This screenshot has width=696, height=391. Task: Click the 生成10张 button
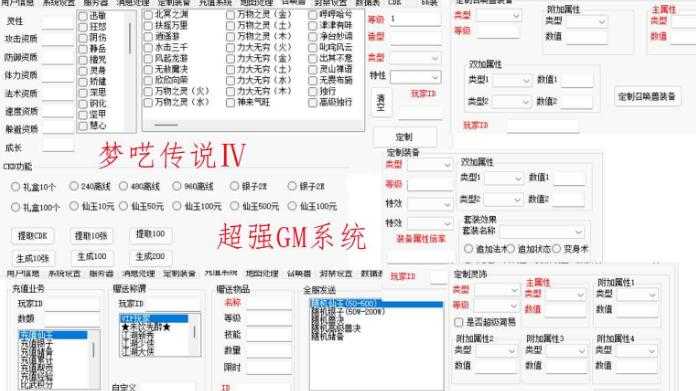(x=32, y=258)
